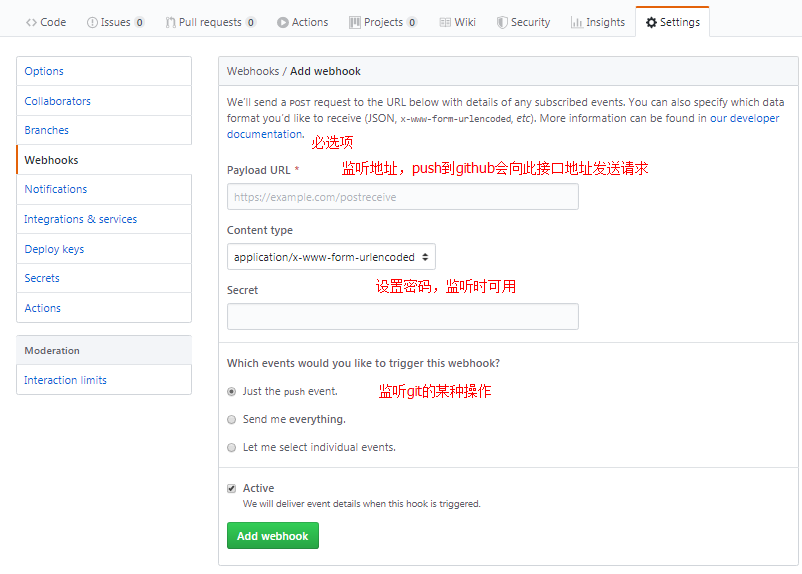Click the Insights graph icon
The image size is (802, 574).
576,23
